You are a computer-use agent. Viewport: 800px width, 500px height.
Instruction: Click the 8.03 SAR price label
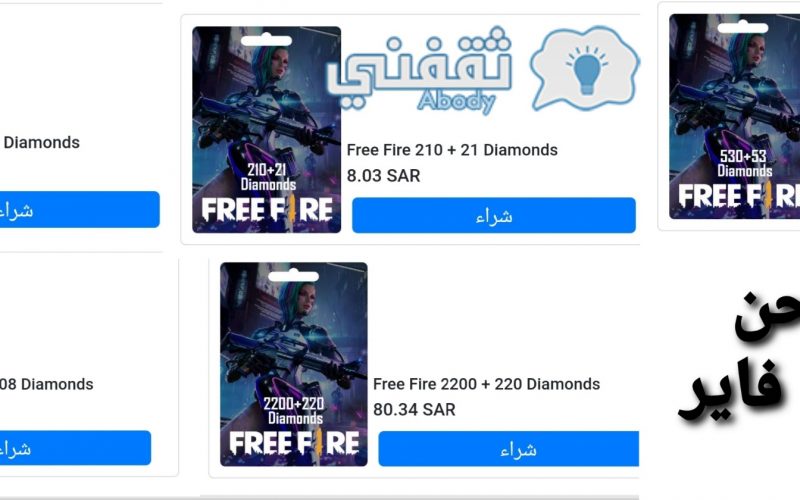(x=383, y=176)
